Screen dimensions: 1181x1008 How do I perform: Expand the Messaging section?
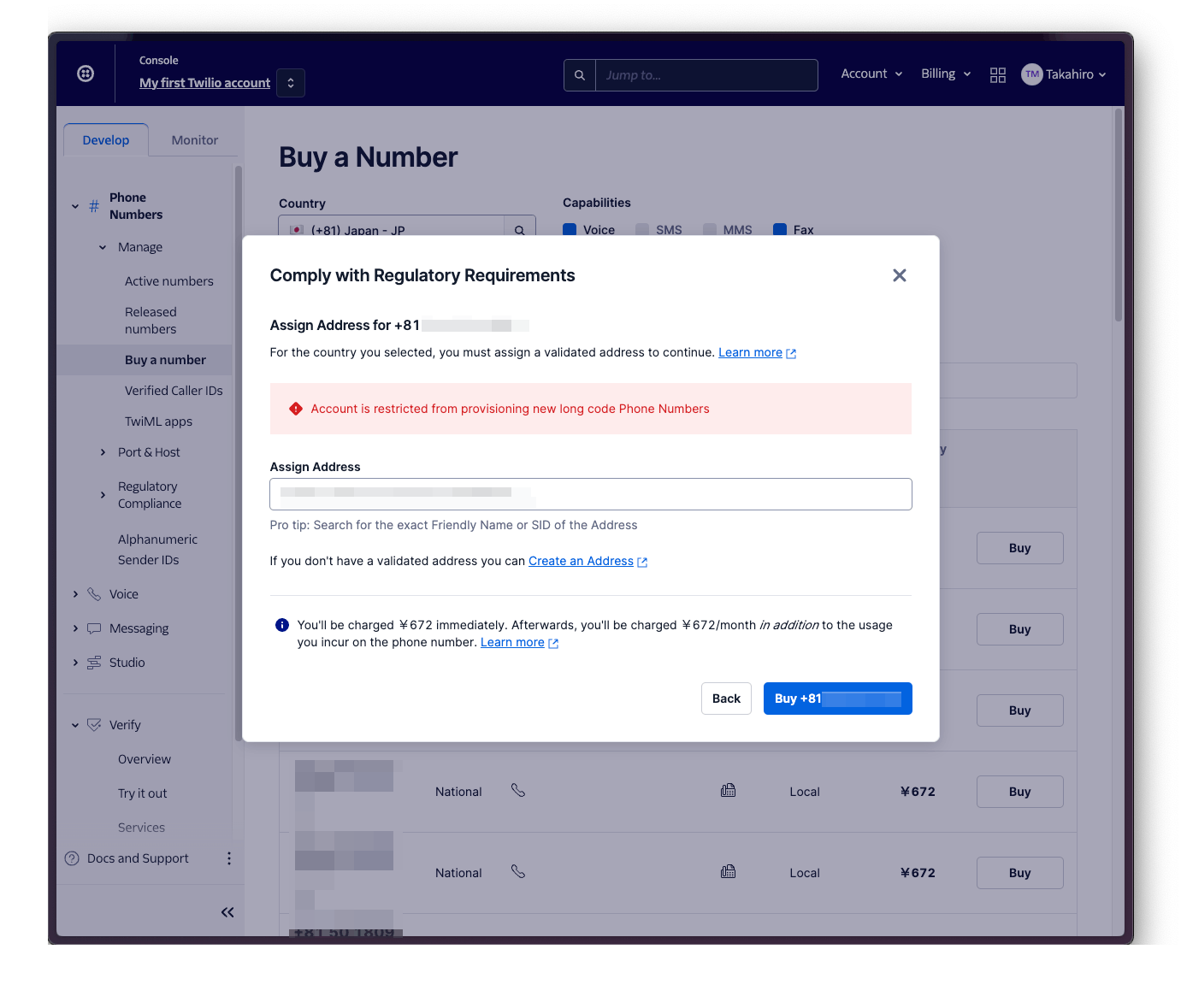75,628
